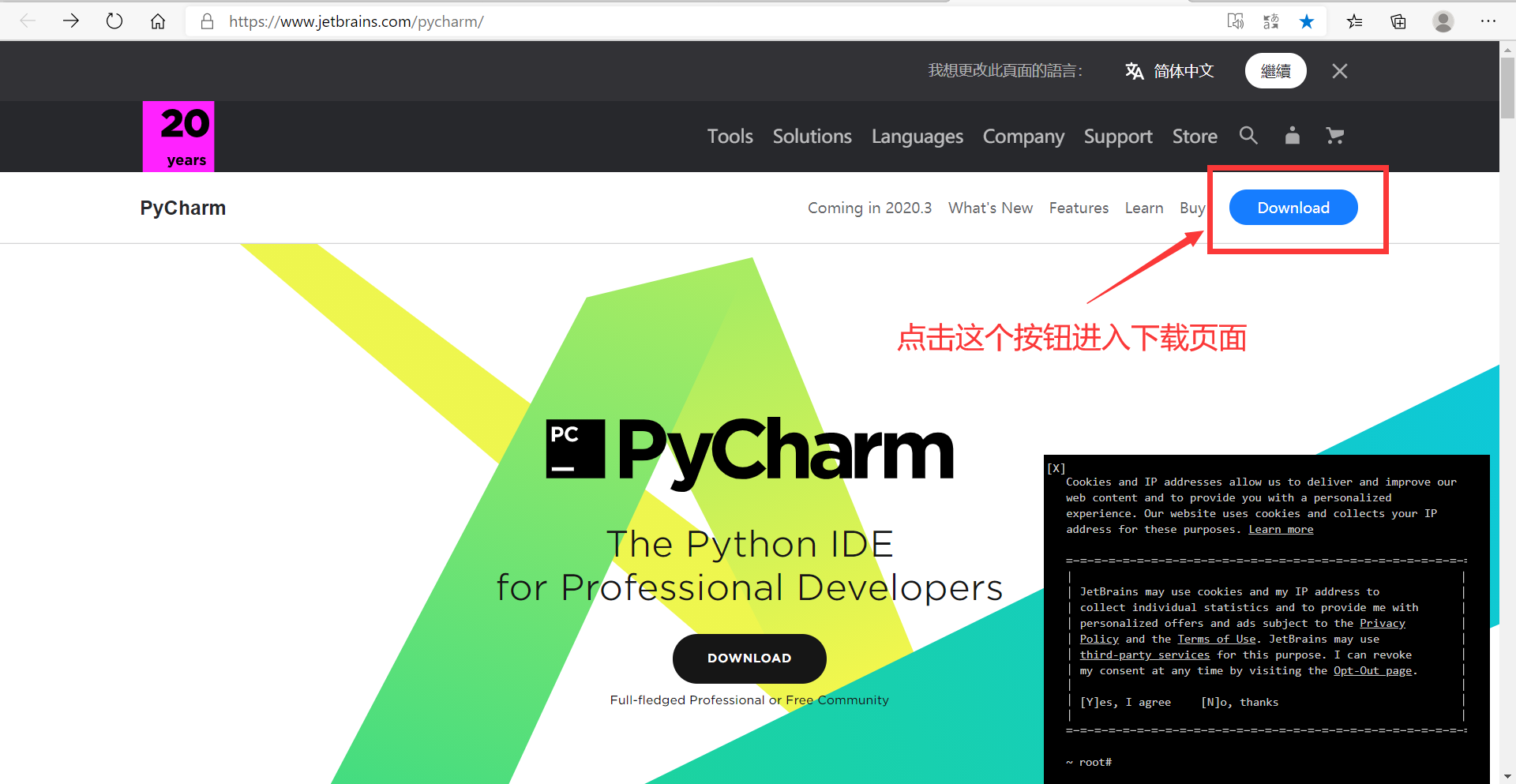Open the Company menu
The width and height of the screenshot is (1516, 784).
(1023, 137)
